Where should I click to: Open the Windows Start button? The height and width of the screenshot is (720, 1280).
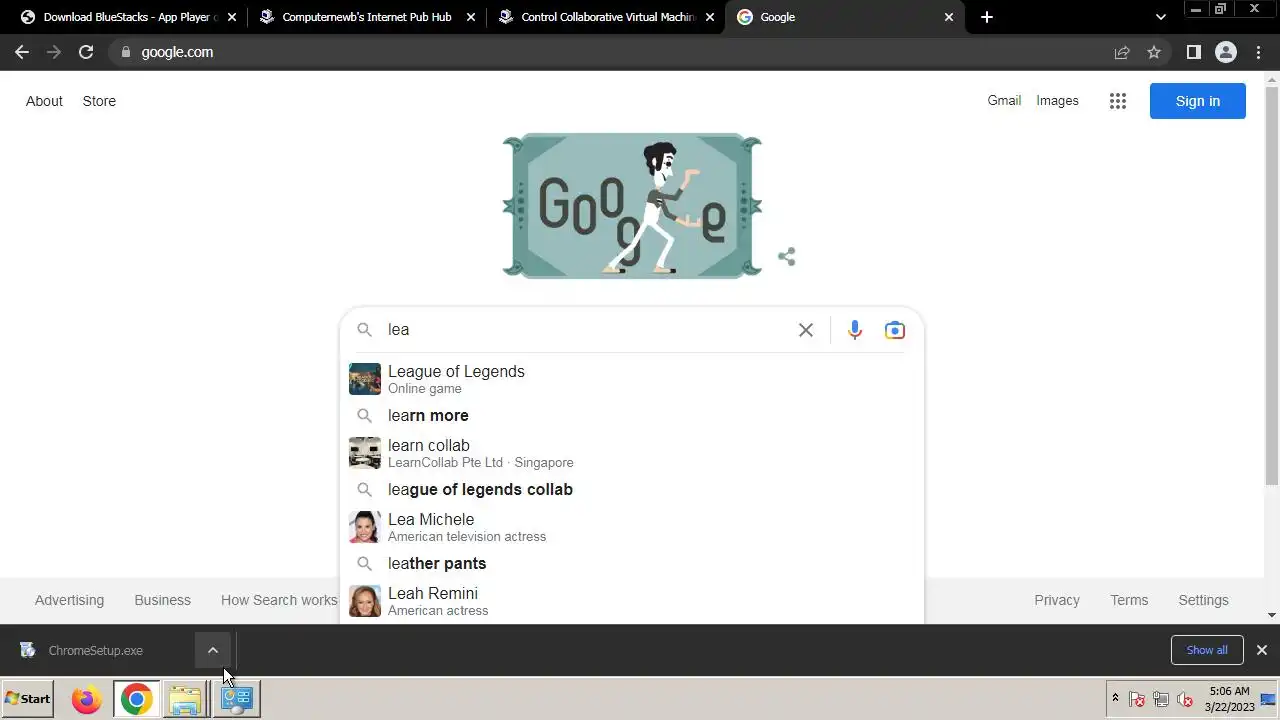tap(28, 699)
